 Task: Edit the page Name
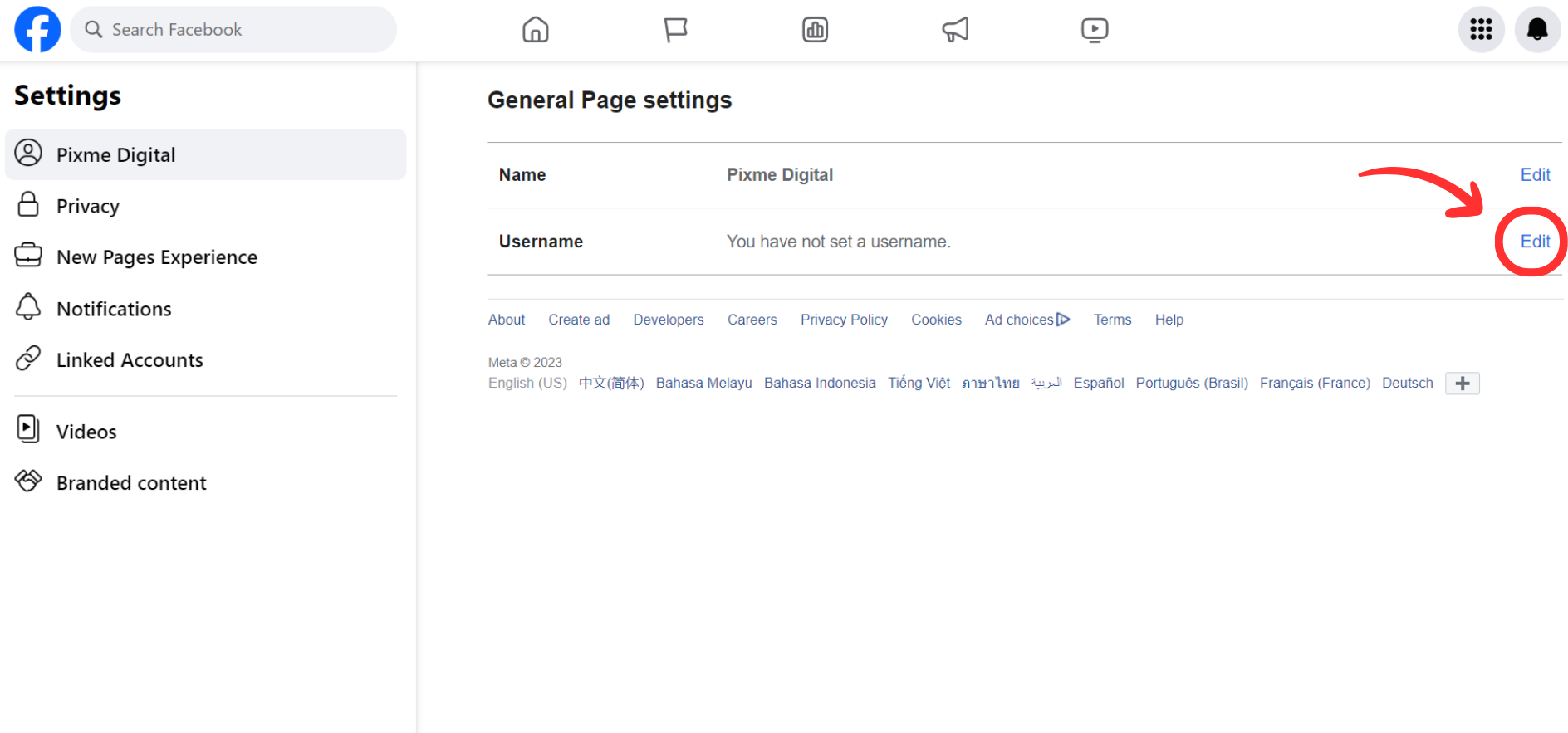point(1535,175)
